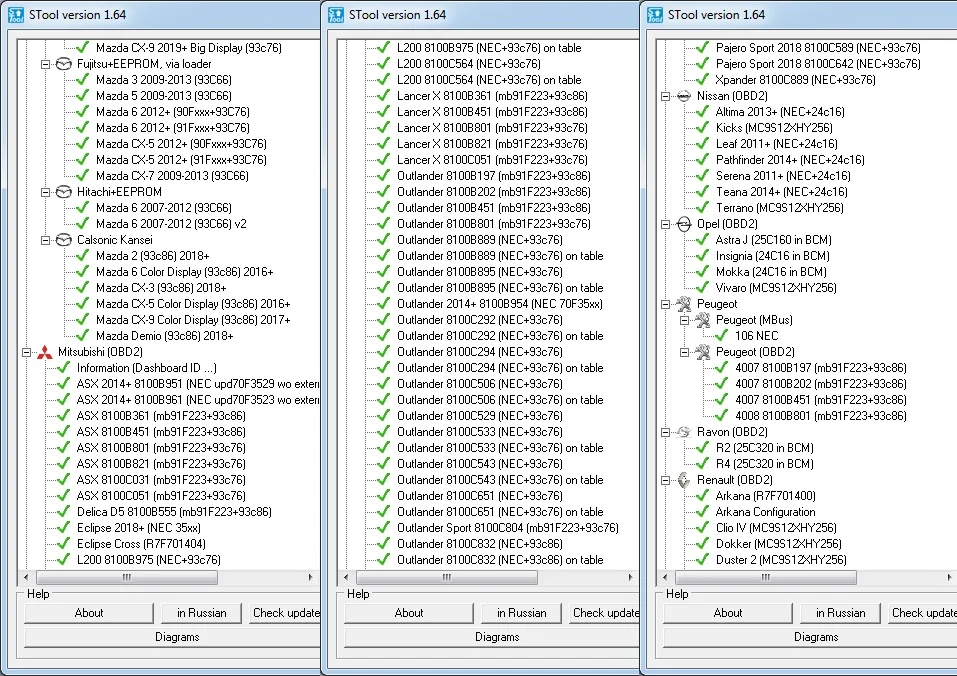Click horizontal scrollbar thumb in left window
The height and width of the screenshot is (676, 957).
pyautogui.click(x=126, y=577)
